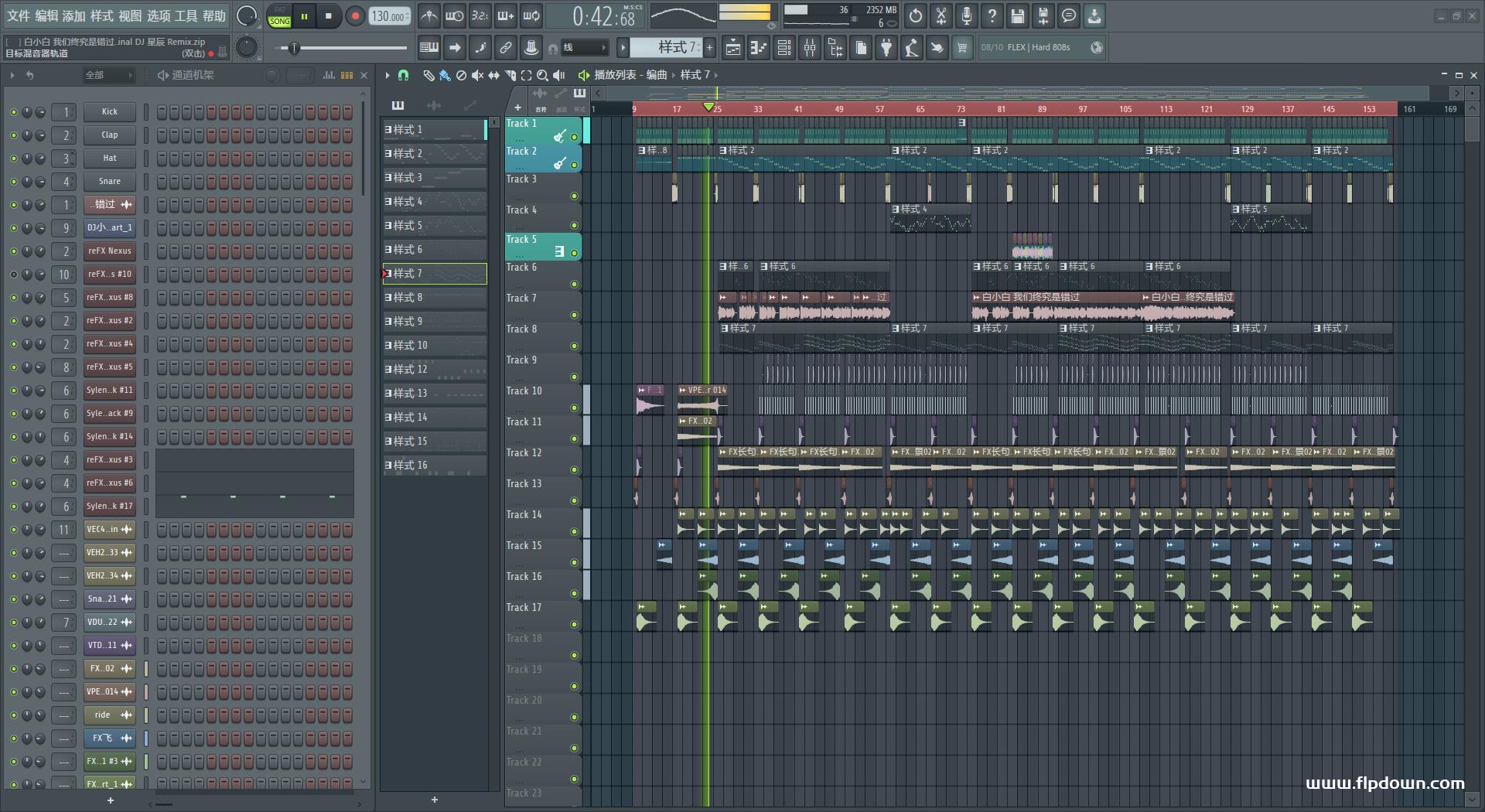Open the channel filter dropdown labeled 全部
This screenshot has width=1485, height=812.
tap(109, 75)
